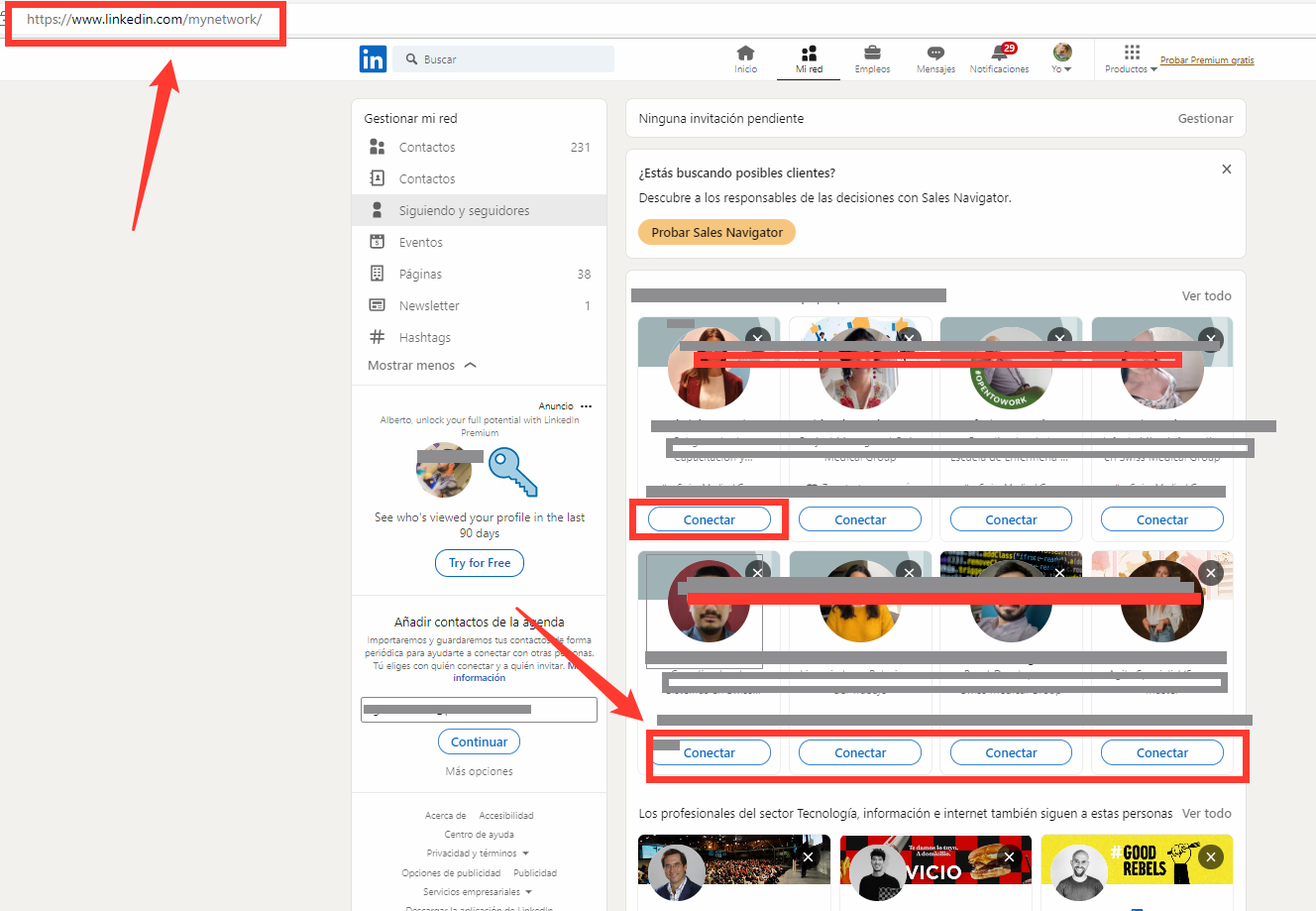This screenshot has height=911, width=1316.
Task: Click the browser address bar URL
Action: 145,20
